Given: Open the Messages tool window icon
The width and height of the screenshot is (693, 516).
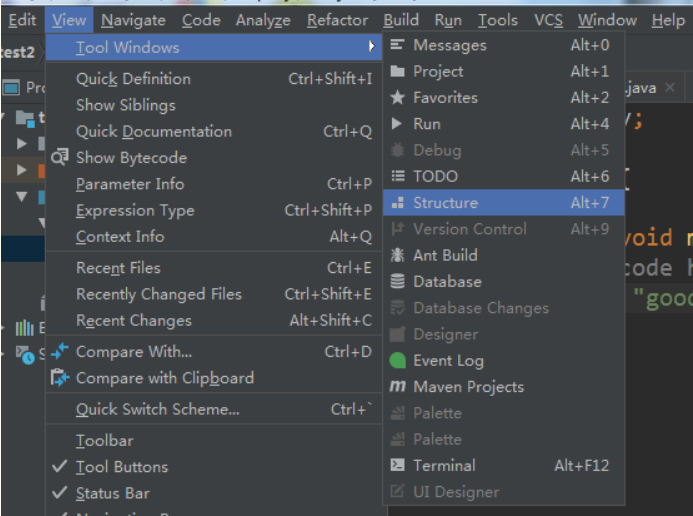Looking at the screenshot, I should pos(397,45).
